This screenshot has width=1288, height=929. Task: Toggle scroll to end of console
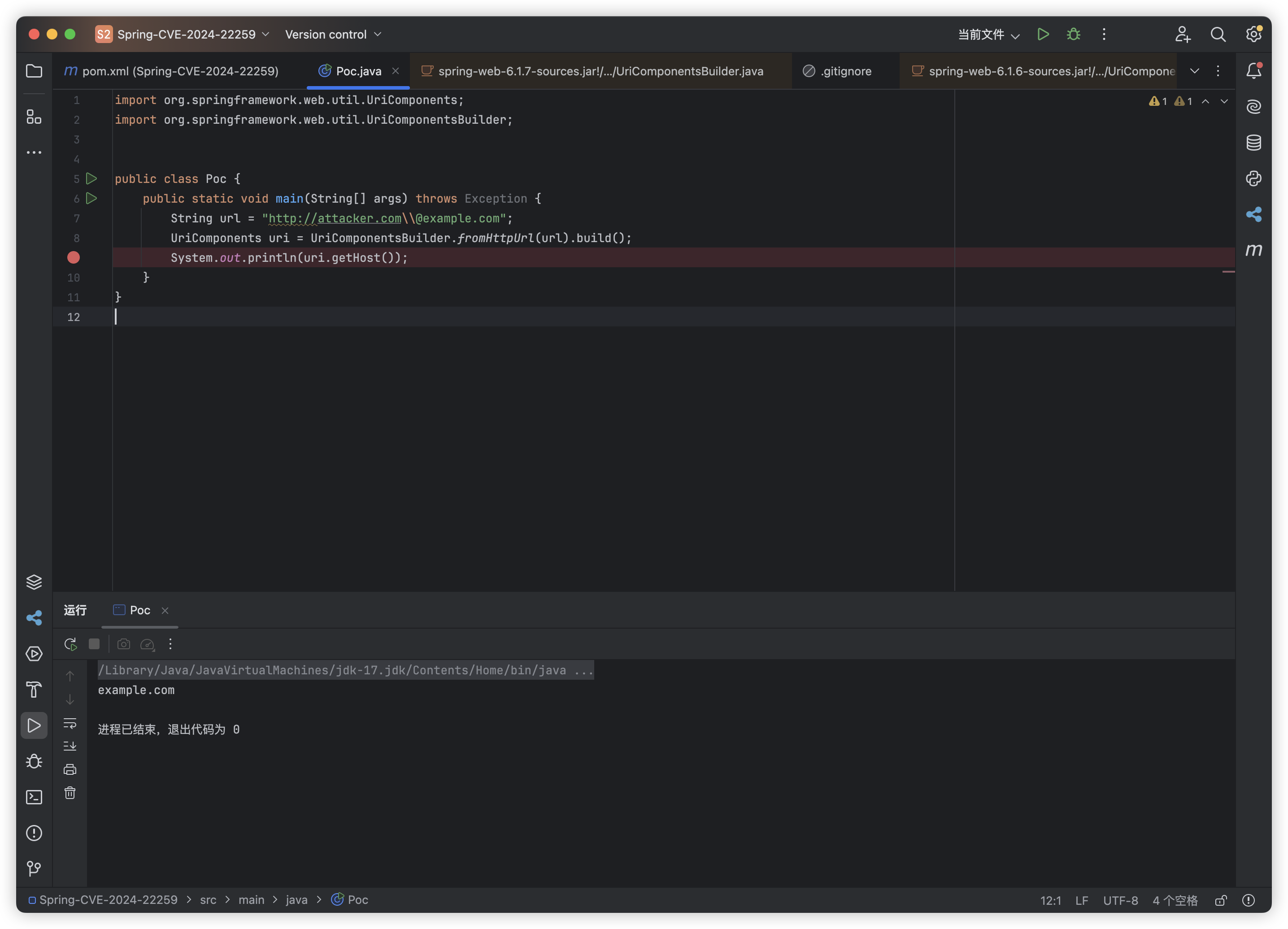(70, 746)
